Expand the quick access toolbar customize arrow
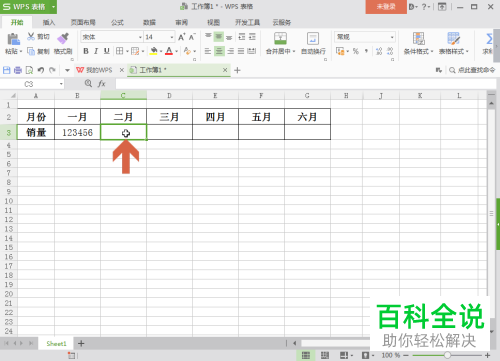The height and width of the screenshot is (361, 500). (67, 70)
